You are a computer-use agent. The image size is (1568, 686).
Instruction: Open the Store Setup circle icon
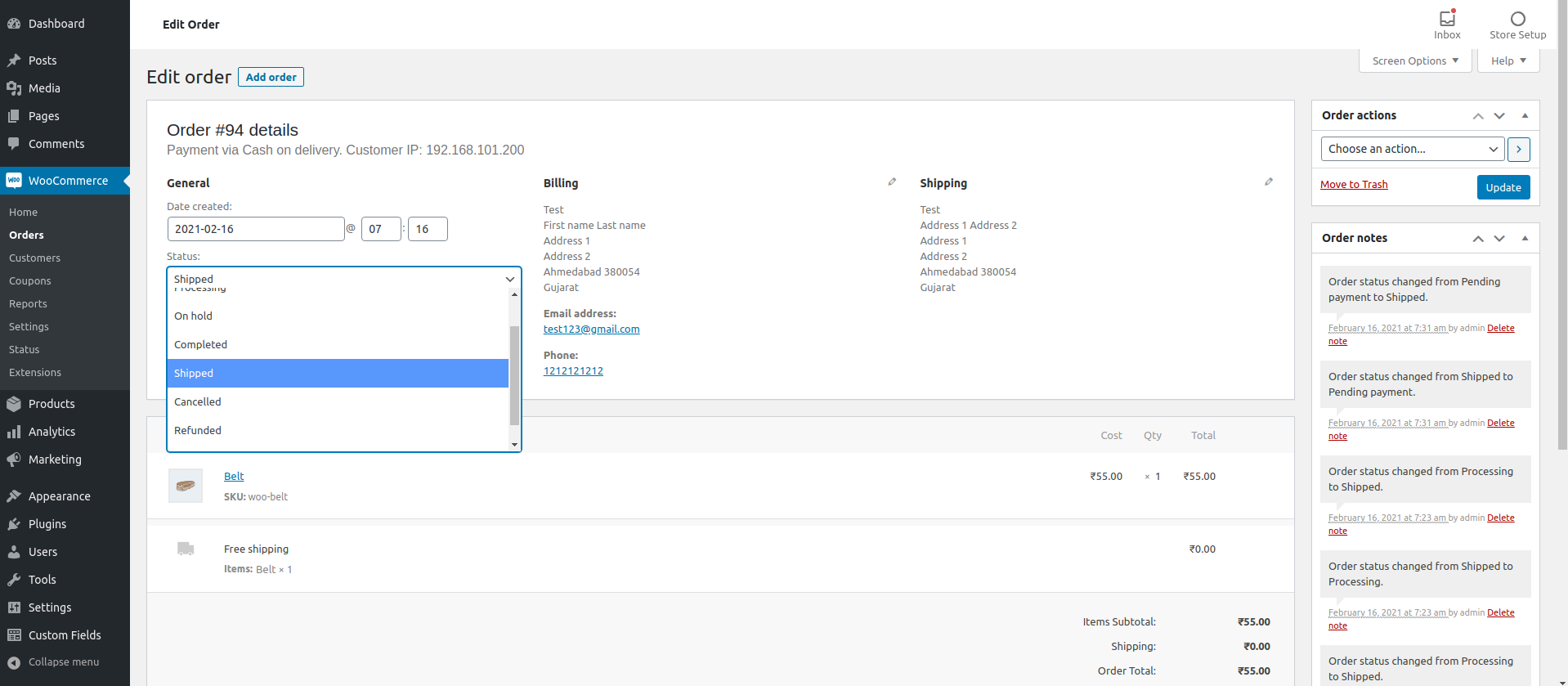pyautogui.click(x=1518, y=18)
